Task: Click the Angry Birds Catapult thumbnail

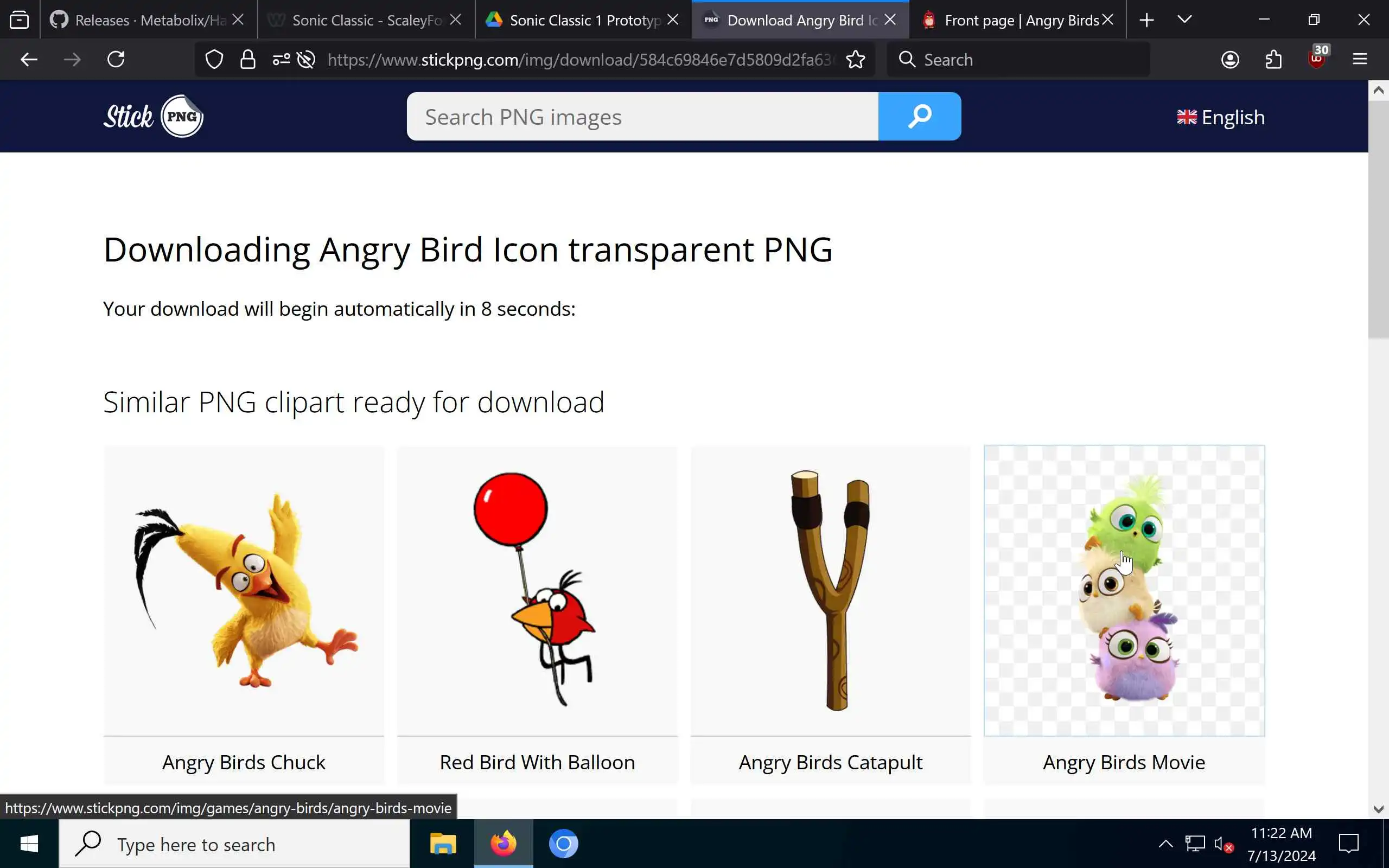Action: [831, 590]
